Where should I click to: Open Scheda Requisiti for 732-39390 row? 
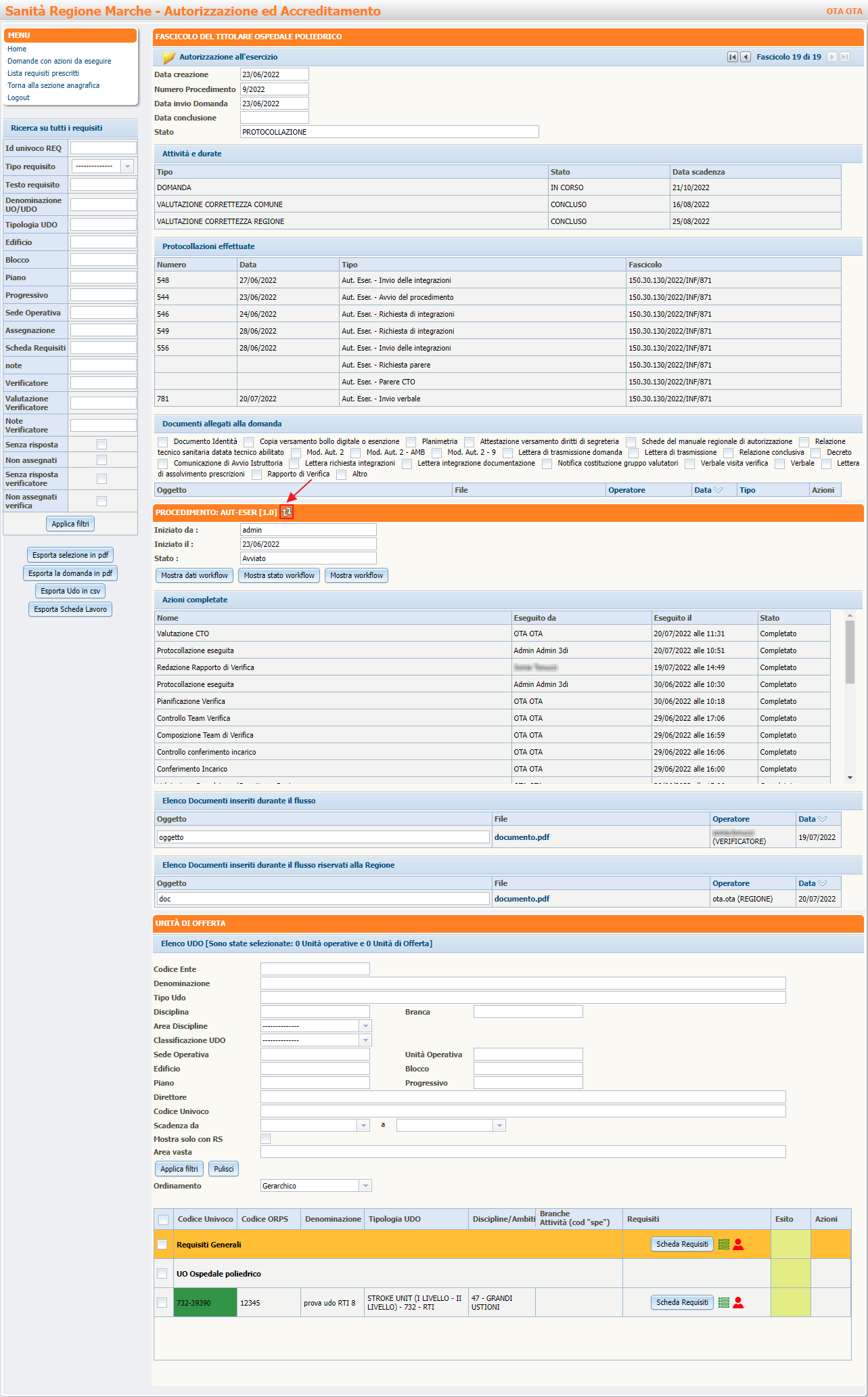point(682,1302)
